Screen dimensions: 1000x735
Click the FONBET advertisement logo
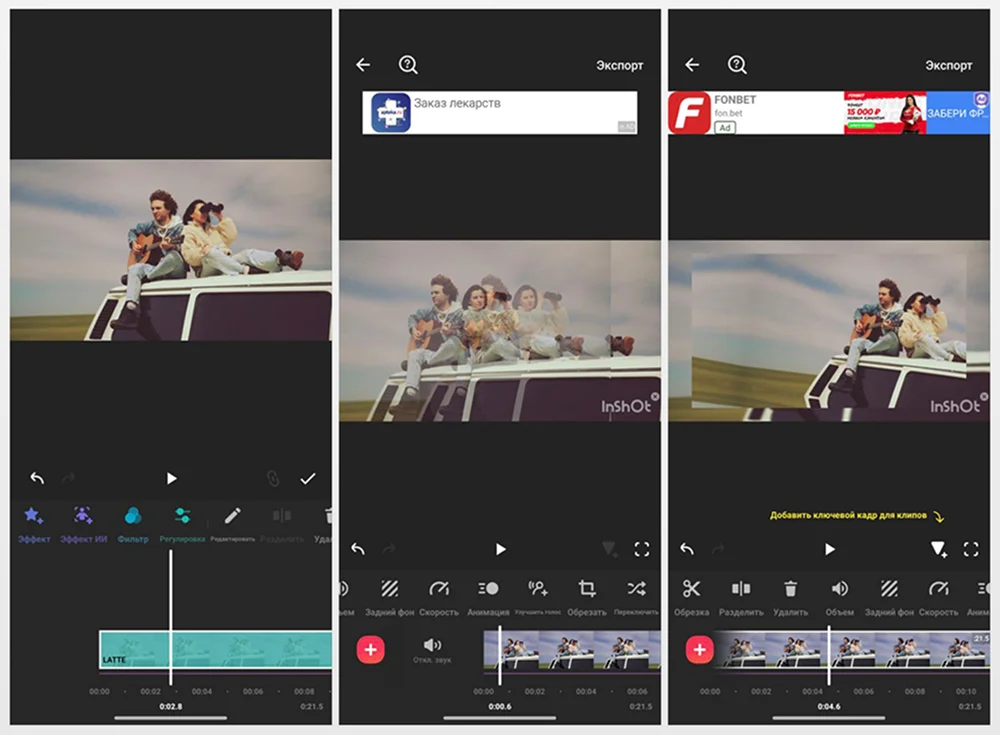point(689,113)
